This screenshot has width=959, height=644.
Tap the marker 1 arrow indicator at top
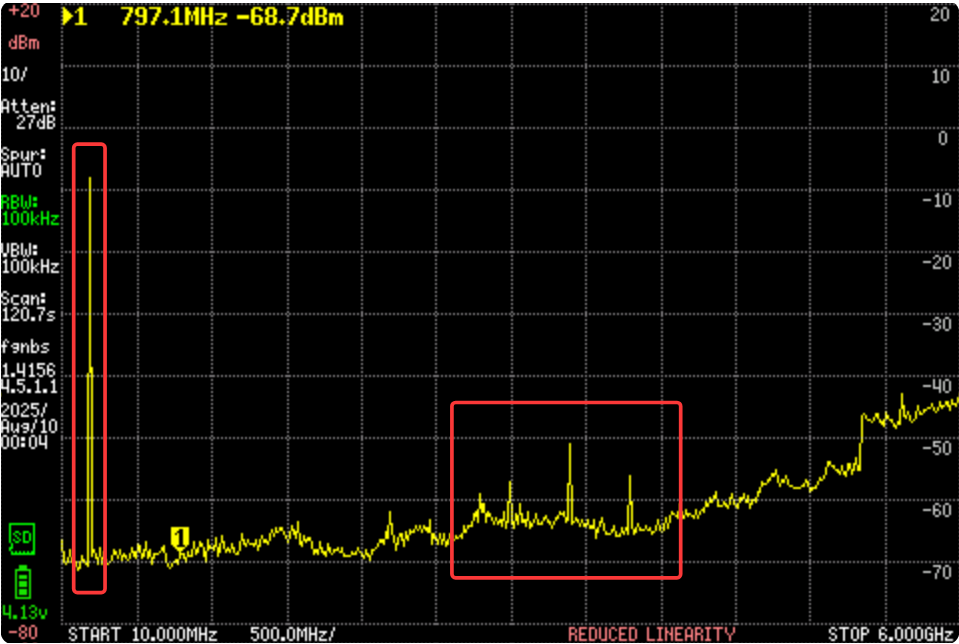coord(74,17)
